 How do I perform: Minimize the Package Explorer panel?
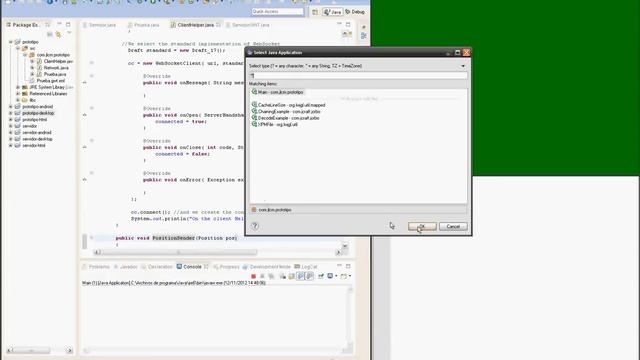[59, 24]
